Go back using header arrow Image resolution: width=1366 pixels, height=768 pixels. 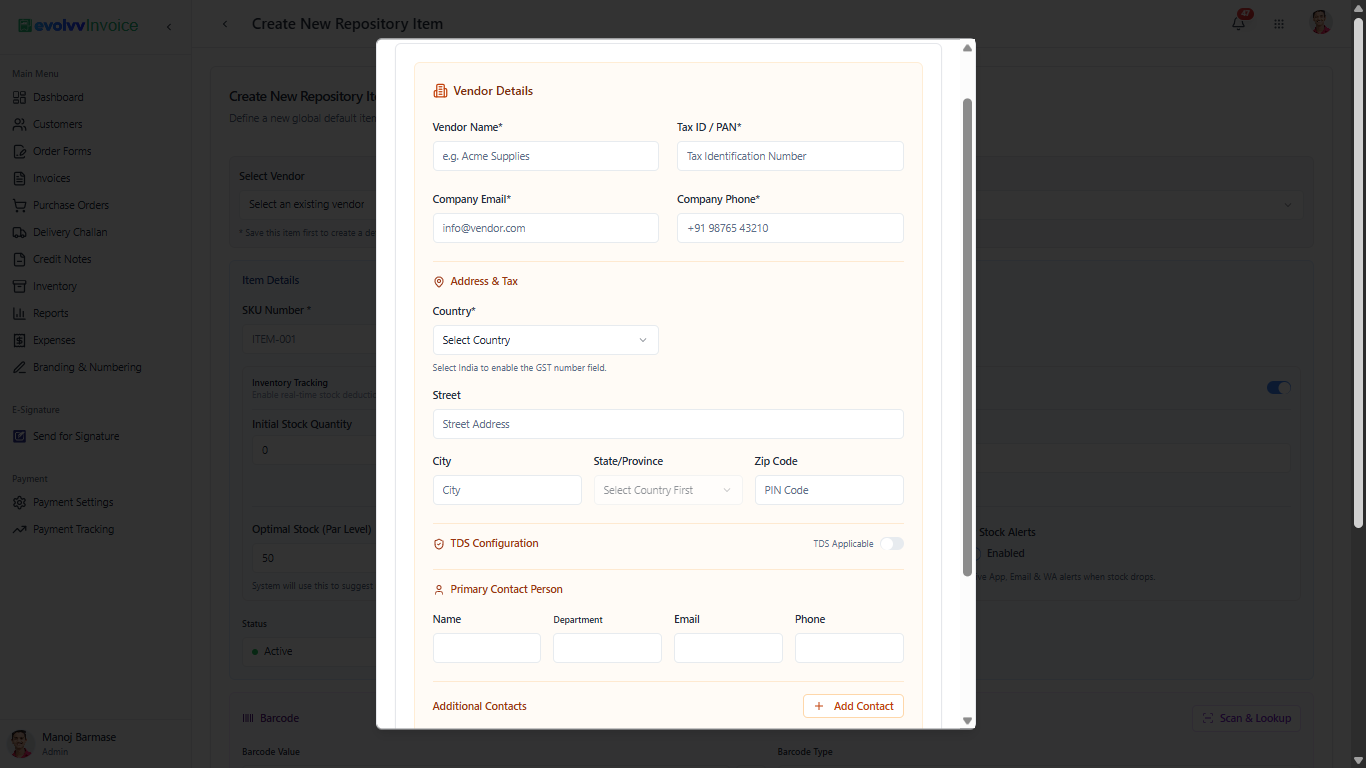click(225, 24)
